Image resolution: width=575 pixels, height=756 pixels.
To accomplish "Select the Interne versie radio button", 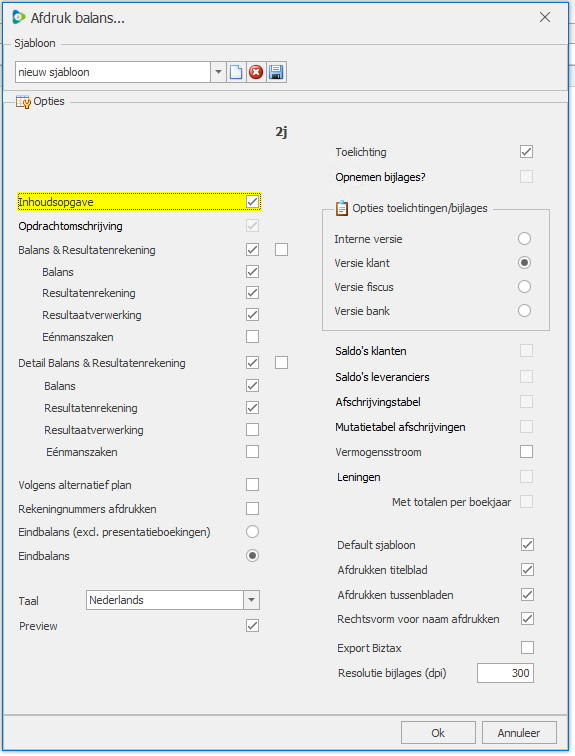I will pos(524,239).
